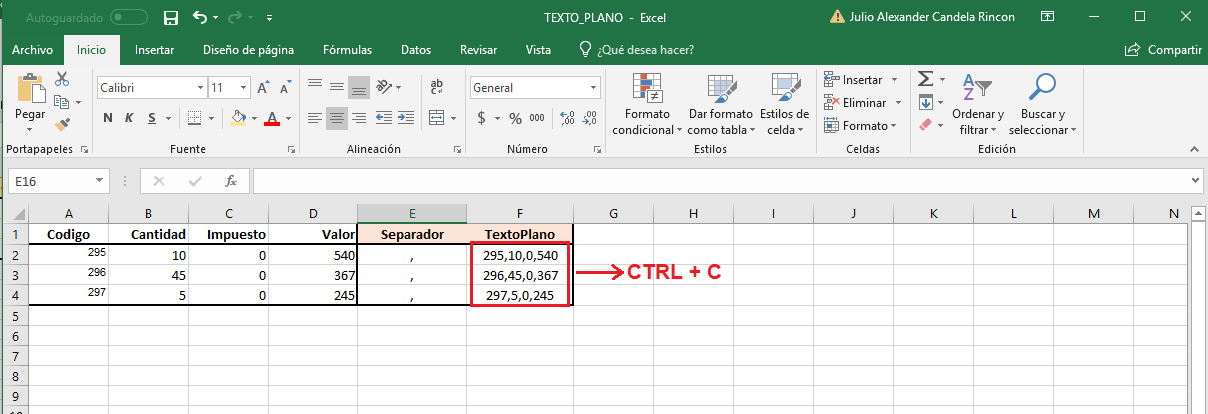Click the Save disk icon
The width and height of the screenshot is (1208, 414).
(x=171, y=18)
